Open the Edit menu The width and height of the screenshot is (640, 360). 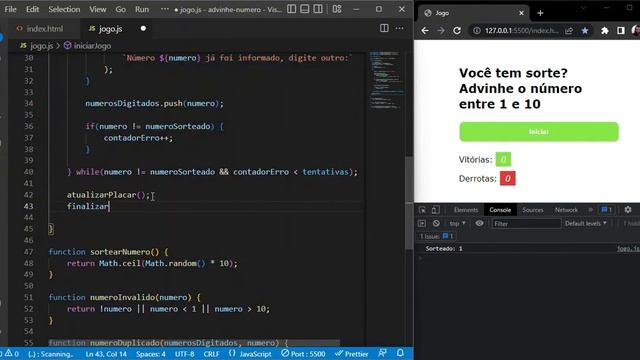(x=32, y=9)
